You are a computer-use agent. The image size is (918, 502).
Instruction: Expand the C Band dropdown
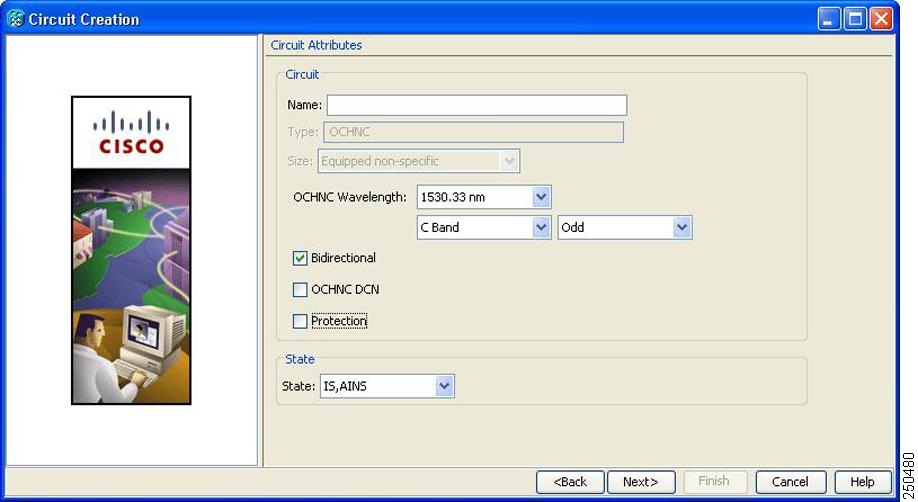(x=484, y=227)
